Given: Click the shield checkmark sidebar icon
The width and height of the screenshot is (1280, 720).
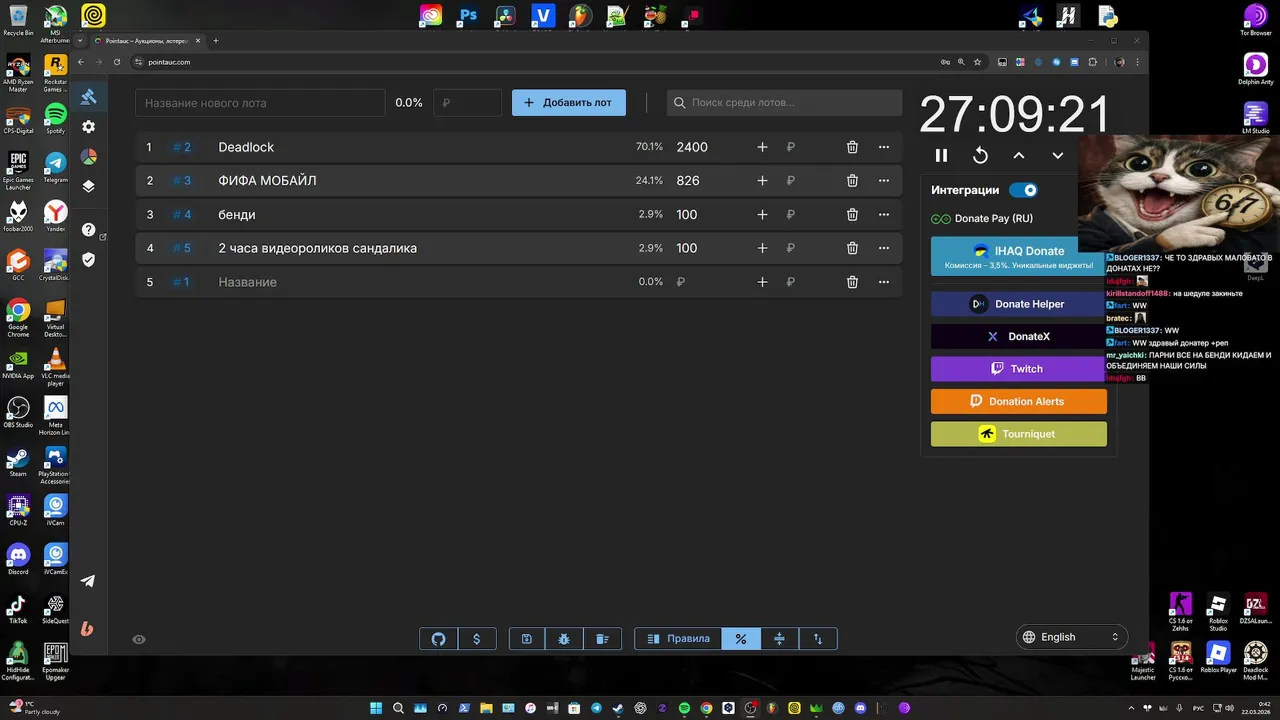Looking at the screenshot, I should pyautogui.click(x=89, y=260).
